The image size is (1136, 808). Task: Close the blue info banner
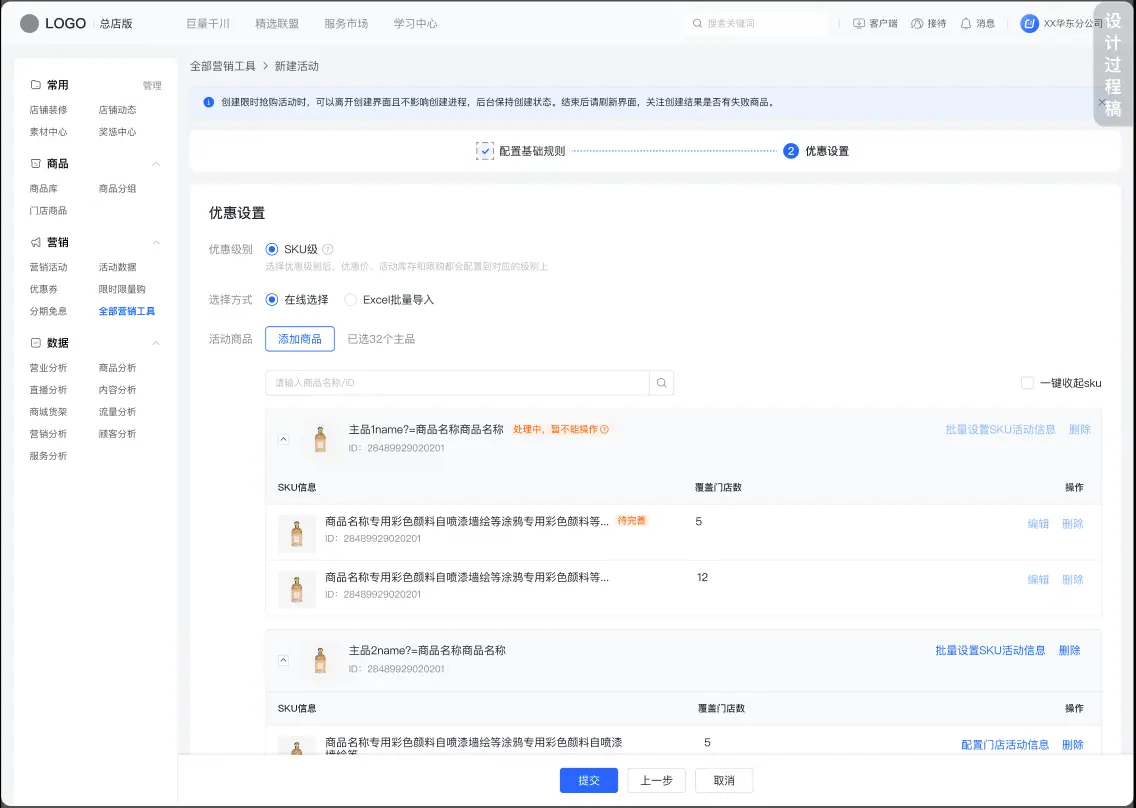pyautogui.click(x=1102, y=102)
